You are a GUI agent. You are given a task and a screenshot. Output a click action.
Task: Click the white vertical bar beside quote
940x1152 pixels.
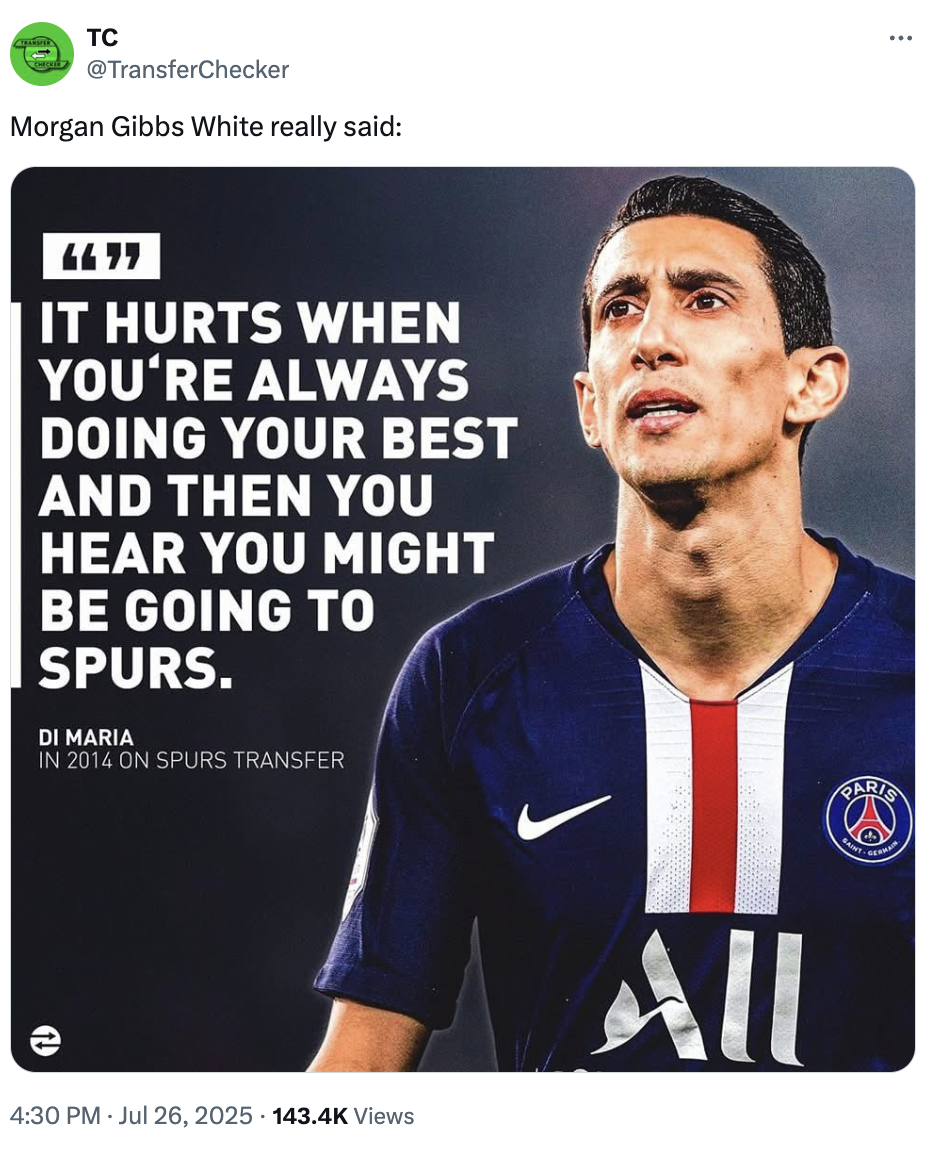click(15, 494)
